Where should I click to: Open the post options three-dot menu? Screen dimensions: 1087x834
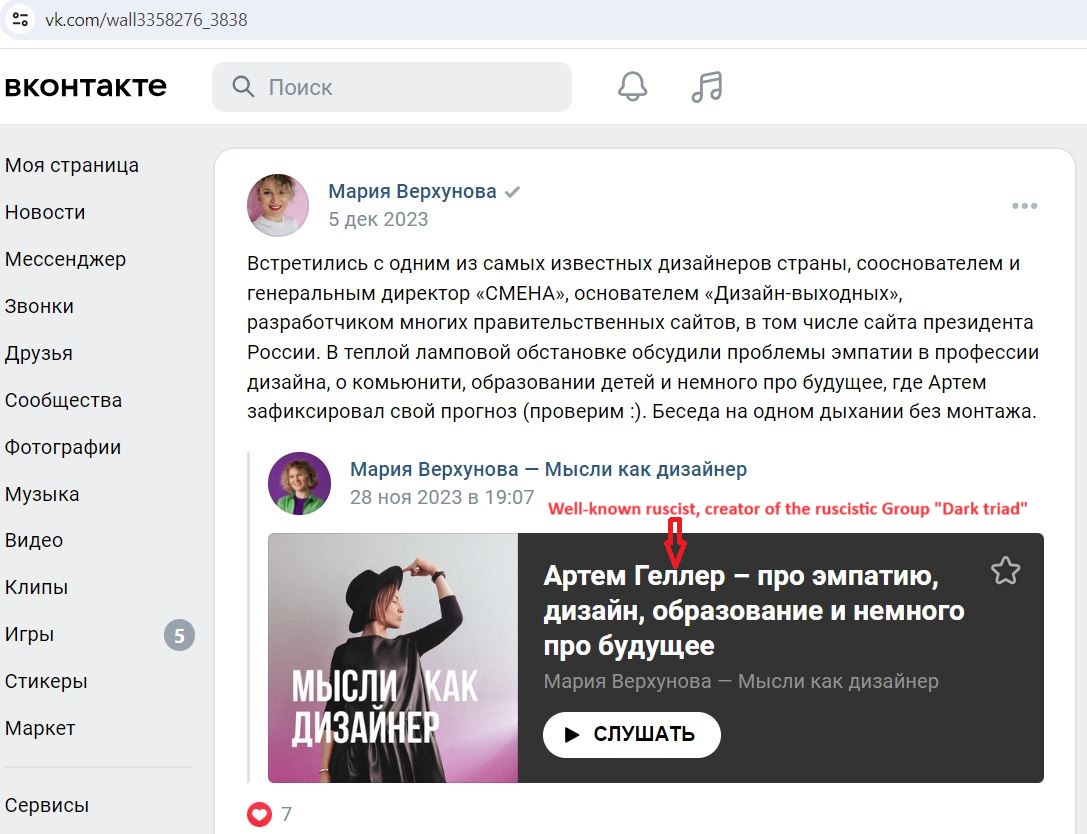pyautogui.click(x=1024, y=206)
